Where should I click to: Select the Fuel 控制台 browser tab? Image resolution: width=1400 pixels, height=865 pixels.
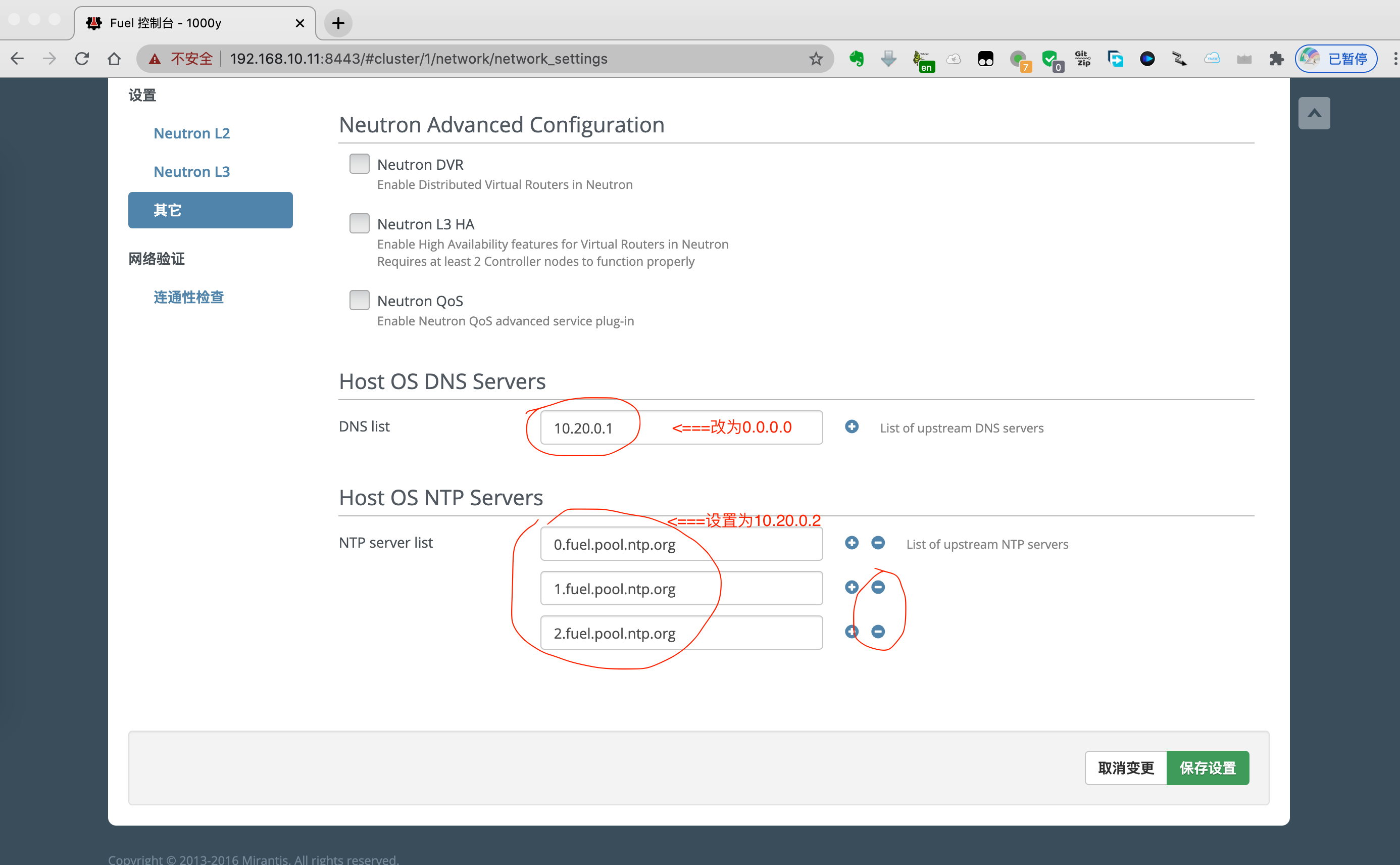pyautogui.click(x=194, y=23)
